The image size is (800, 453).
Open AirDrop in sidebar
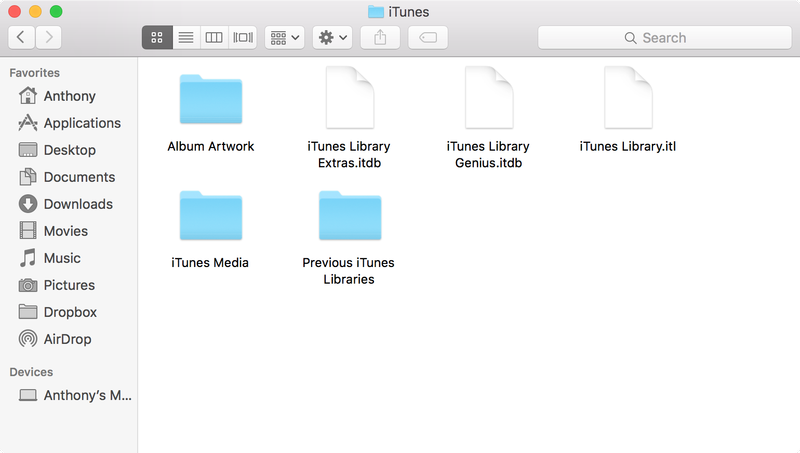(69, 339)
